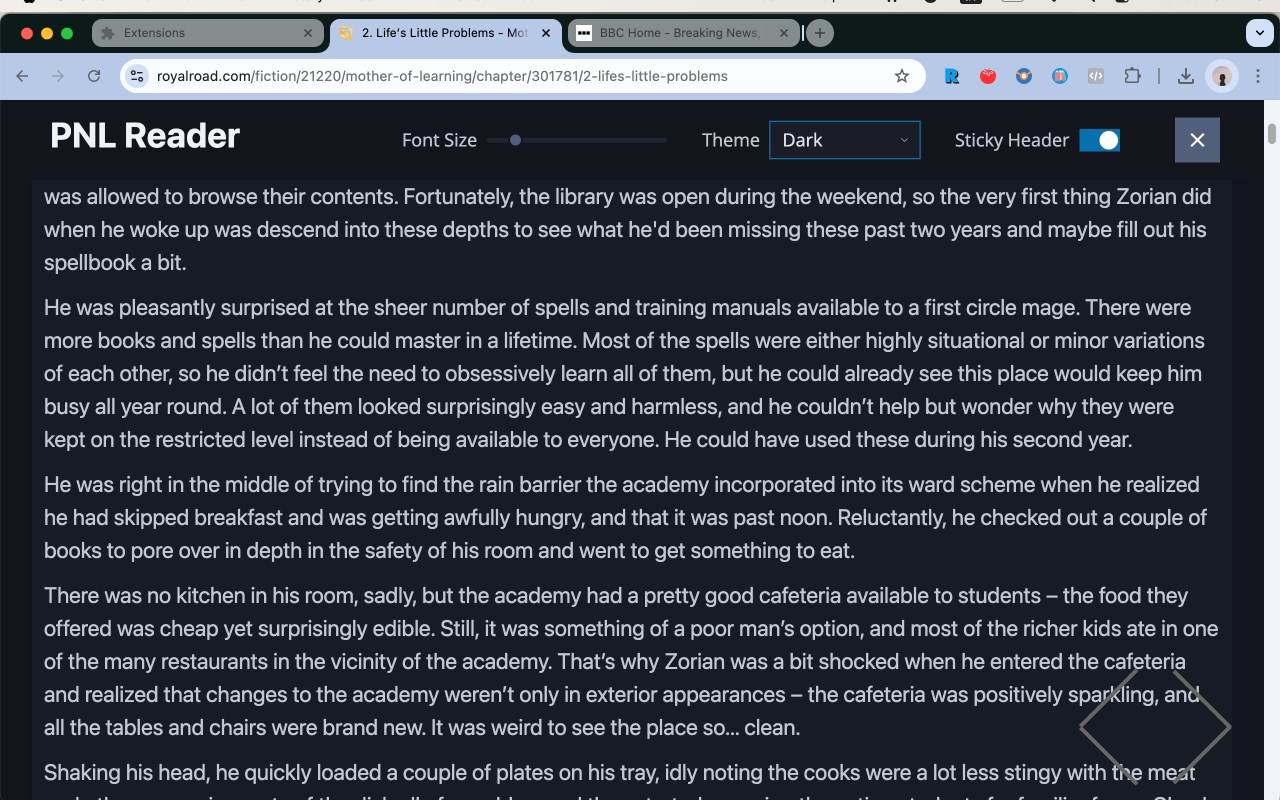
Task: Open the blue R extension
Action: (952, 76)
